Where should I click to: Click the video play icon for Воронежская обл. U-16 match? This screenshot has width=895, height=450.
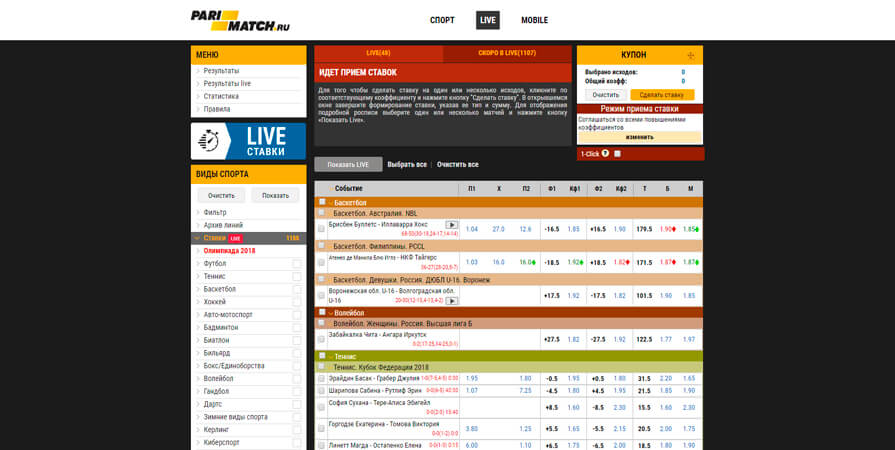(451, 301)
